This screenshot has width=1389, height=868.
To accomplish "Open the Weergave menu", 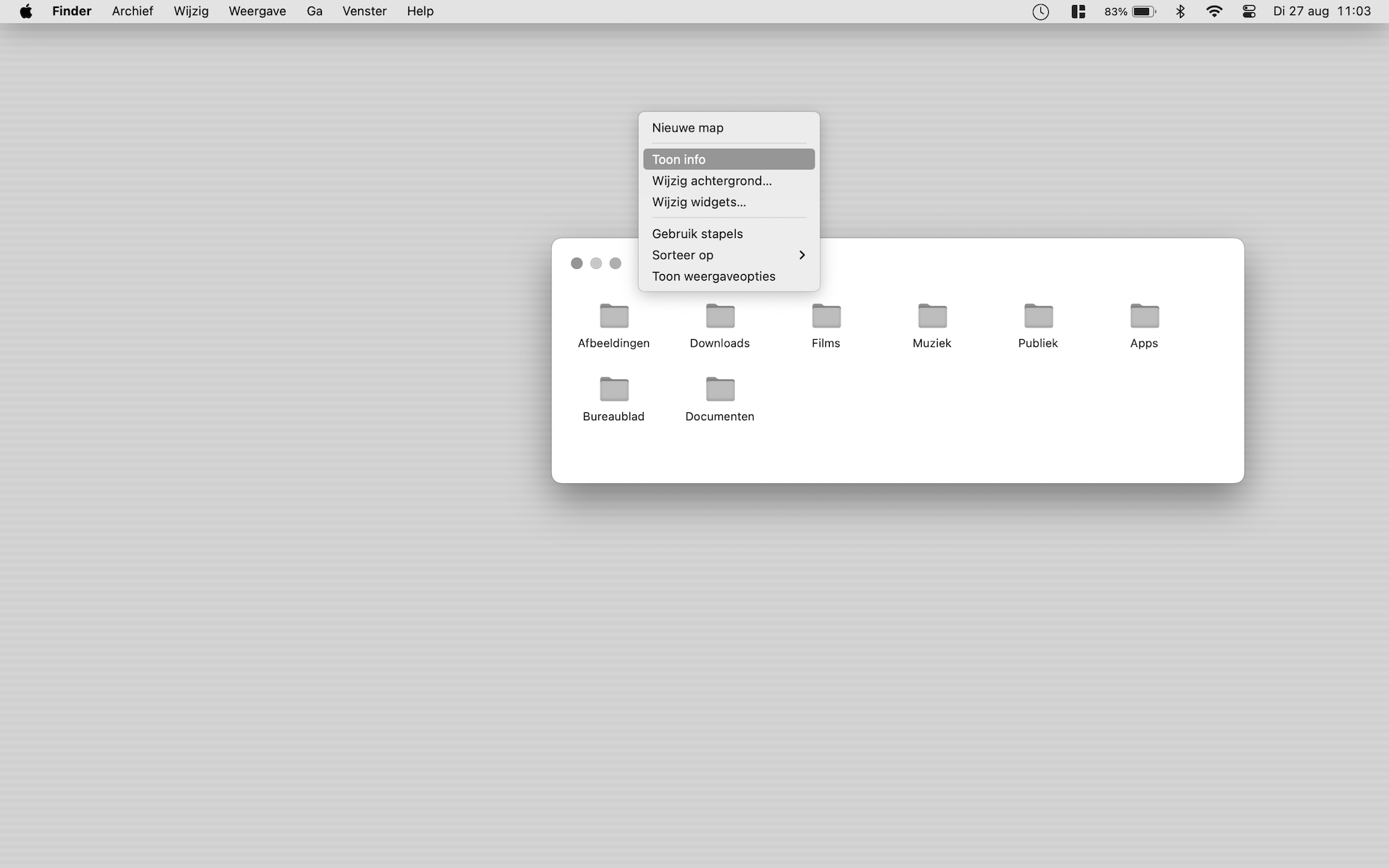I will [257, 12].
